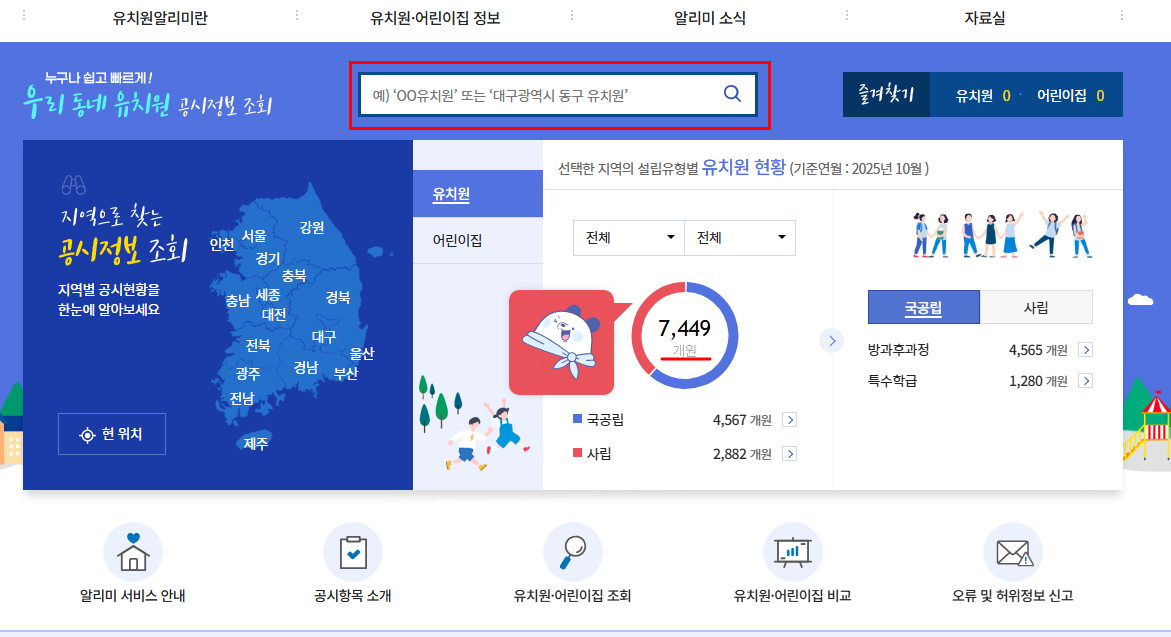Select 제주 region on the map
The height and width of the screenshot is (637, 1171).
tap(256, 444)
